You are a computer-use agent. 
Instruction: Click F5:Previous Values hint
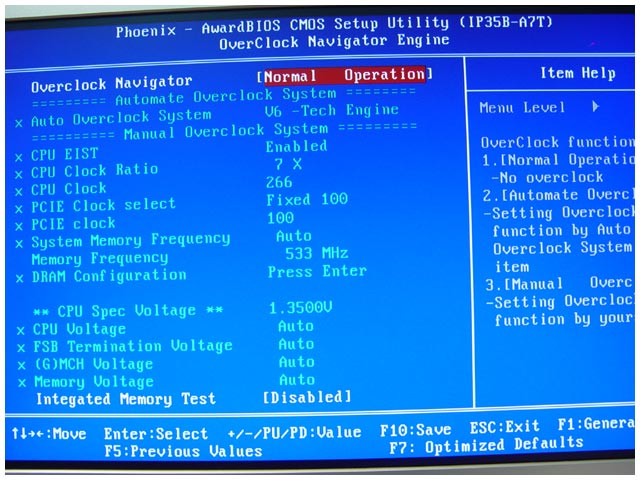(183, 451)
